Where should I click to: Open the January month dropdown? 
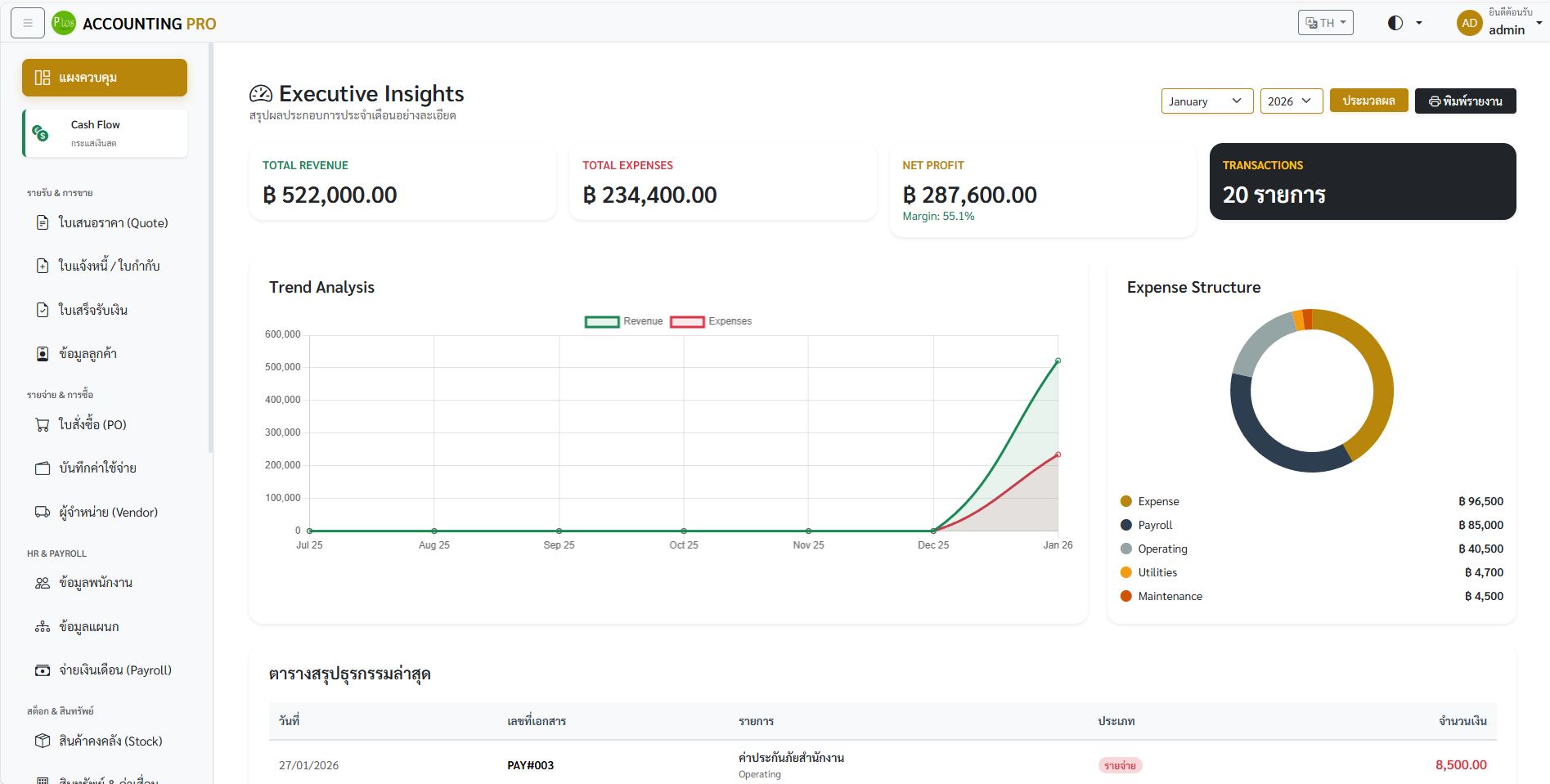1206,101
